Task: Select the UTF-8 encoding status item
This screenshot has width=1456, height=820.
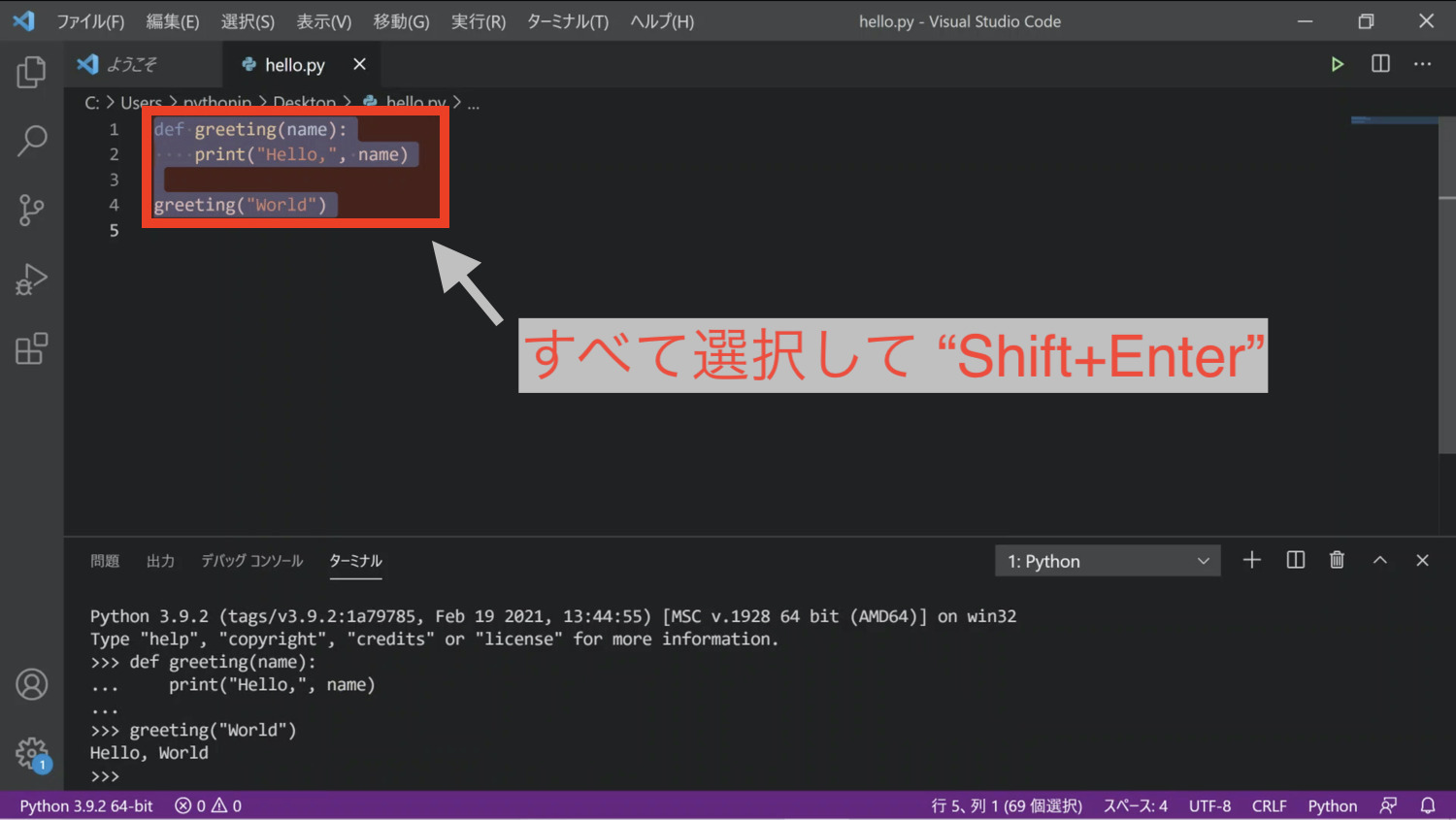Action: (x=1209, y=805)
